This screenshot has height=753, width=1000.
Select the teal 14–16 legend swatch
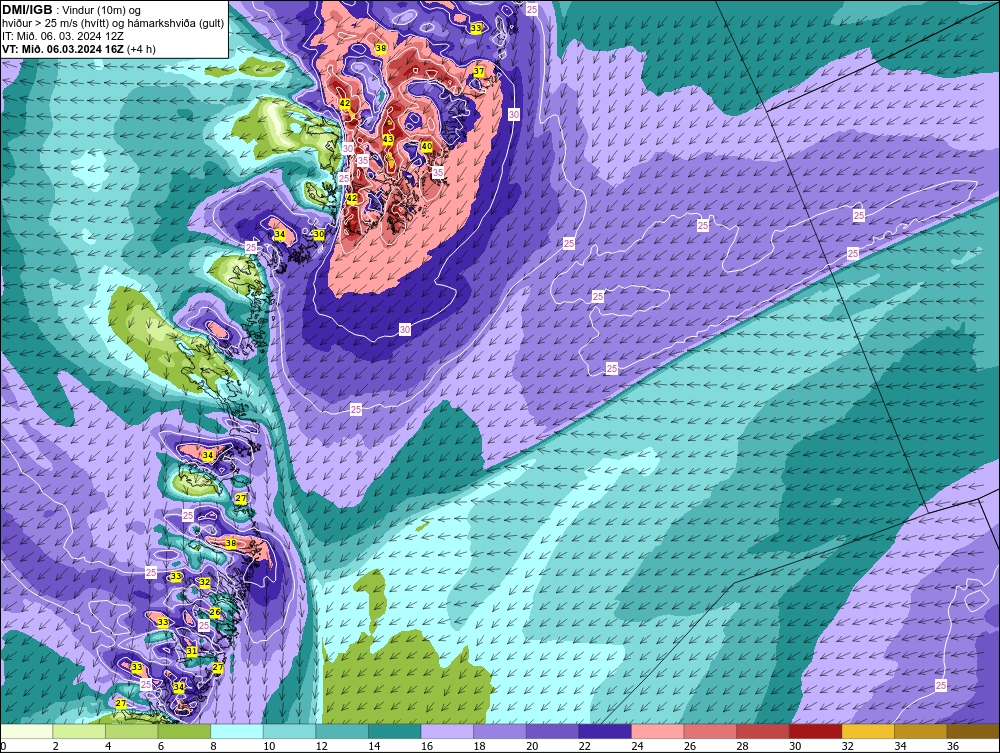coord(395,731)
